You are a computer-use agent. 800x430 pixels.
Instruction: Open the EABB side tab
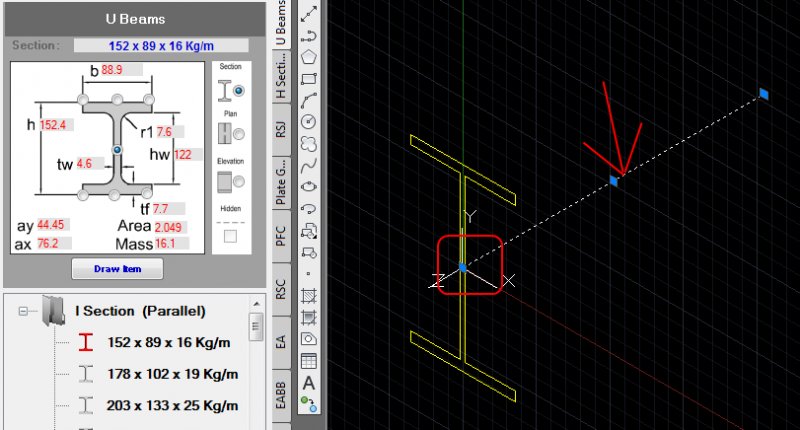281,395
